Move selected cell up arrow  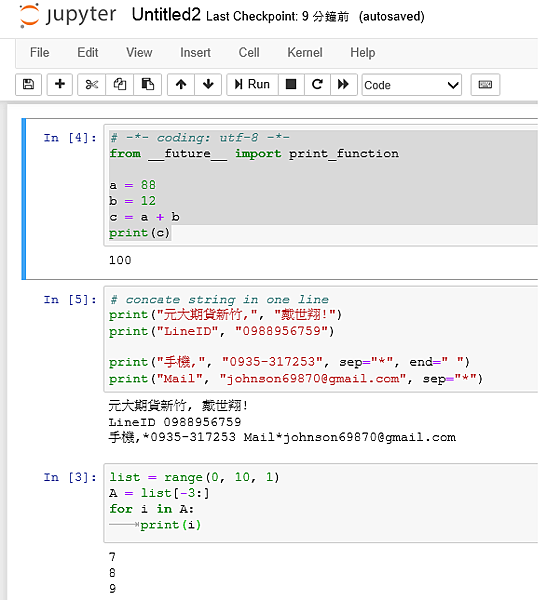pos(181,84)
